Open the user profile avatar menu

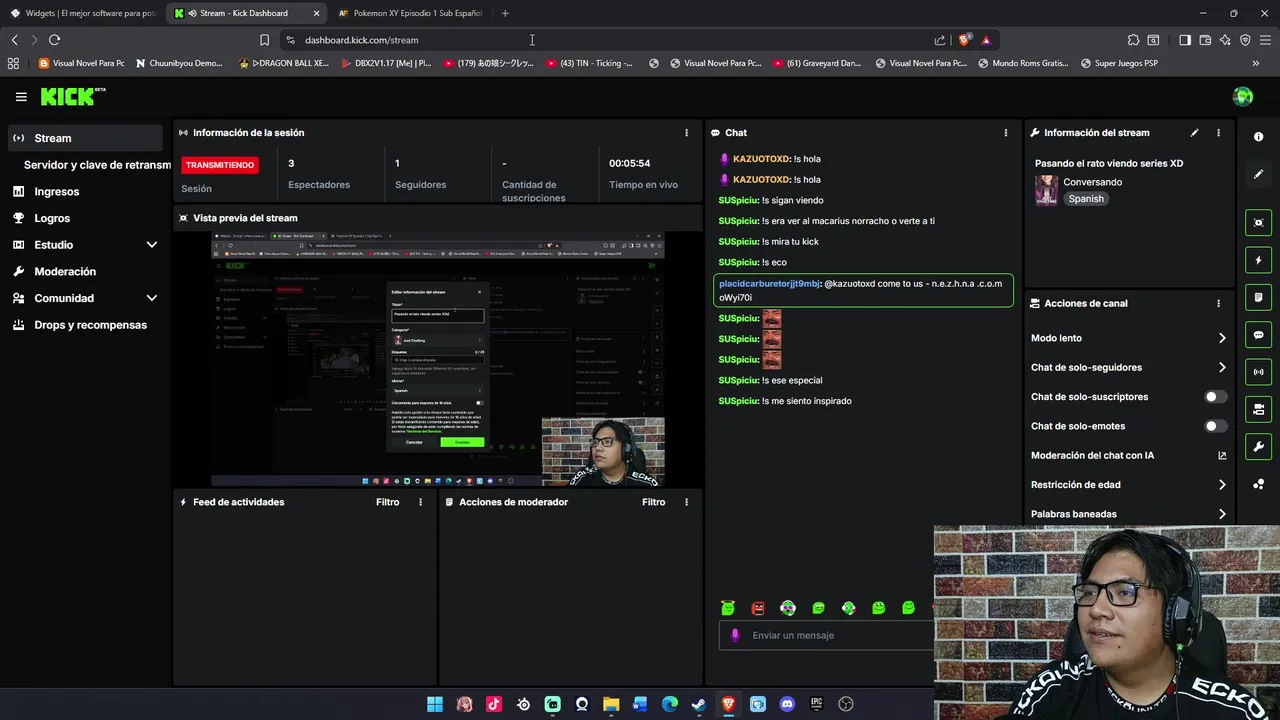point(1243,97)
